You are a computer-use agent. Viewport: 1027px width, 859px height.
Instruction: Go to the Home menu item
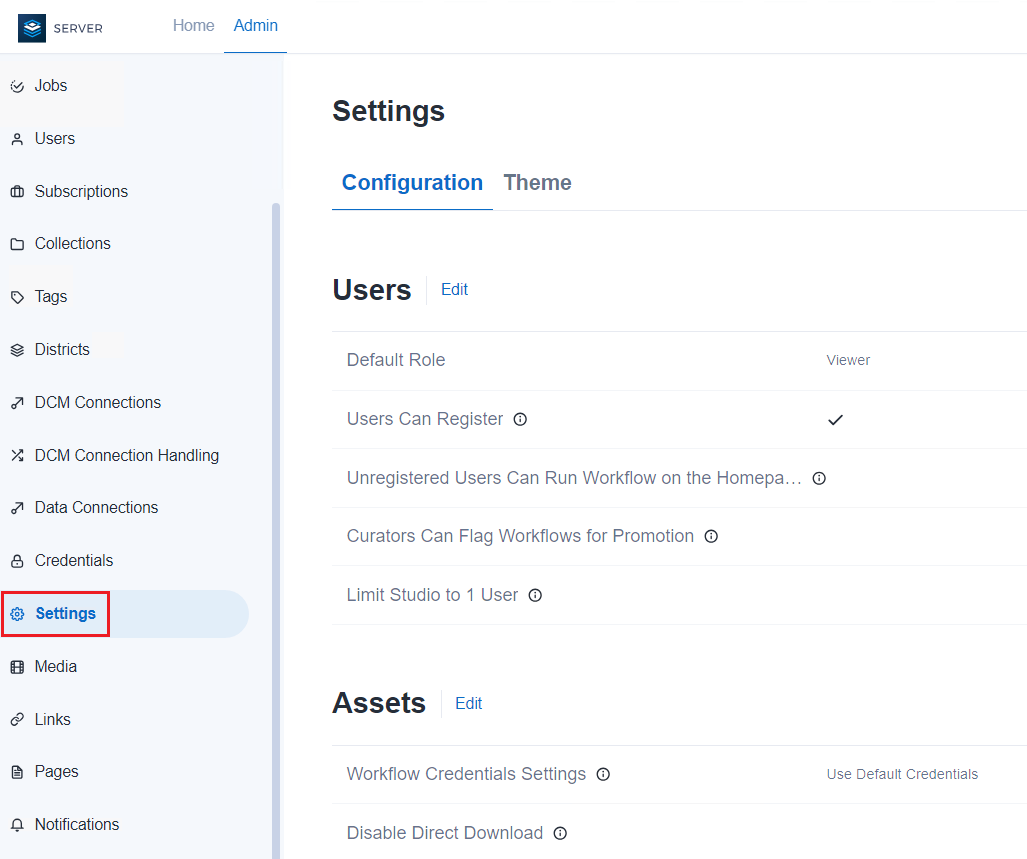(193, 26)
